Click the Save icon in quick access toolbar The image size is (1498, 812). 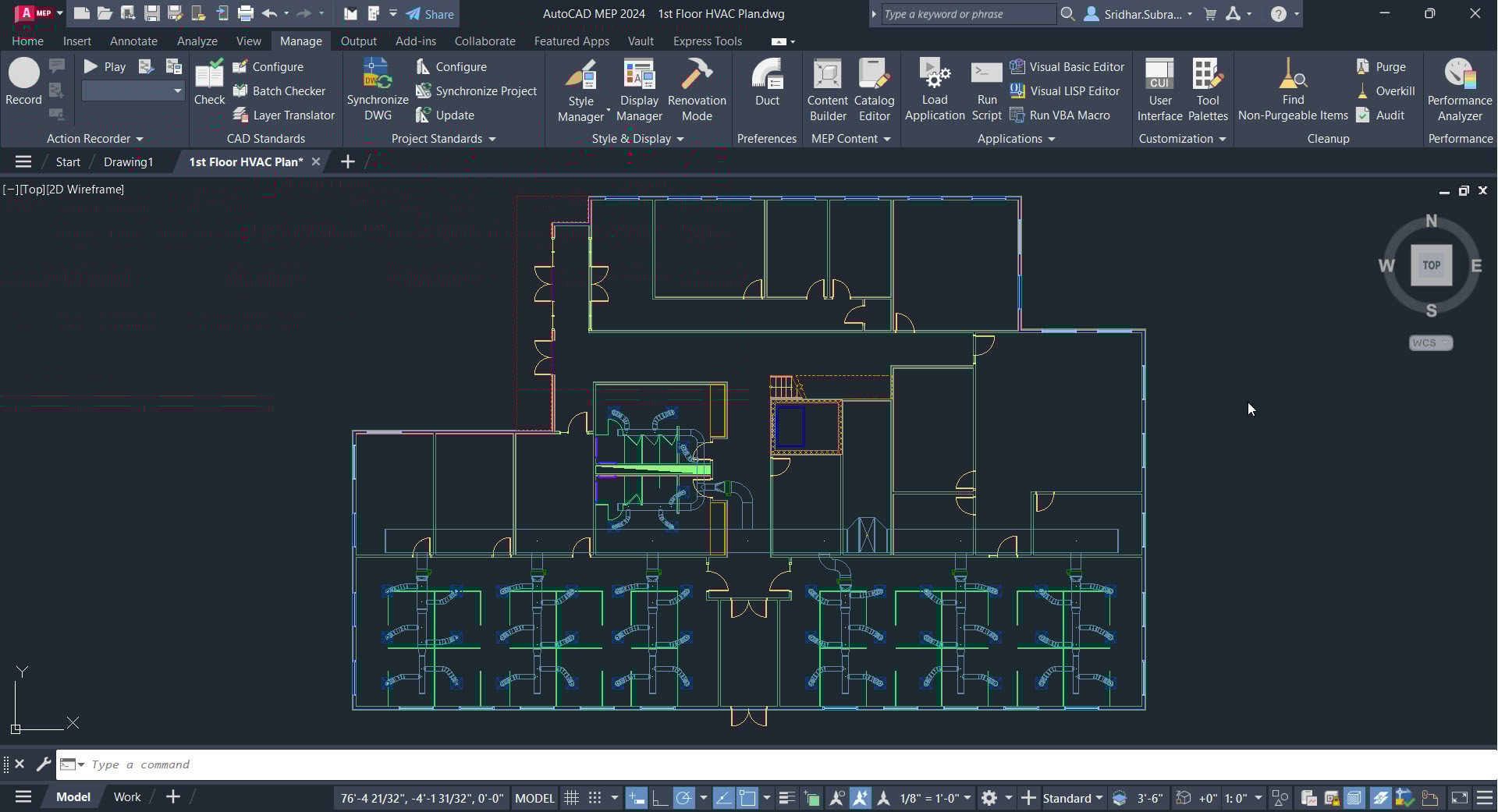pyautogui.click(x=151, y=13)
